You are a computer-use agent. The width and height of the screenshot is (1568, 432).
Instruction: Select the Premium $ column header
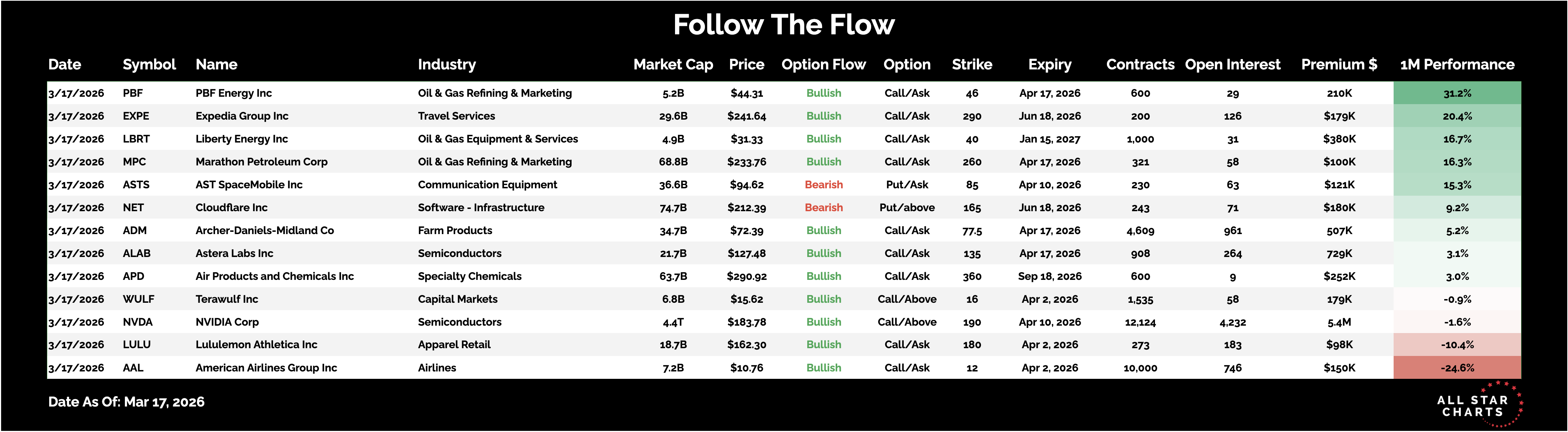coord(1339,65)
